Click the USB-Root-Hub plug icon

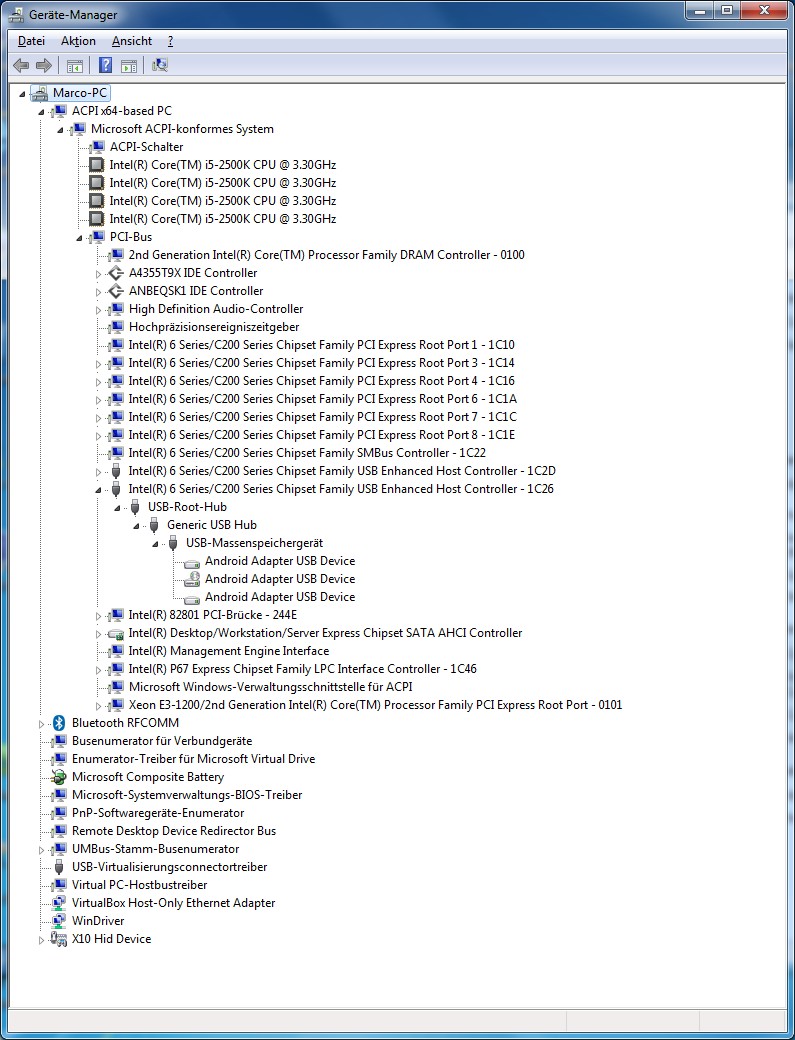pyautogui.click(x=135, y=507)
